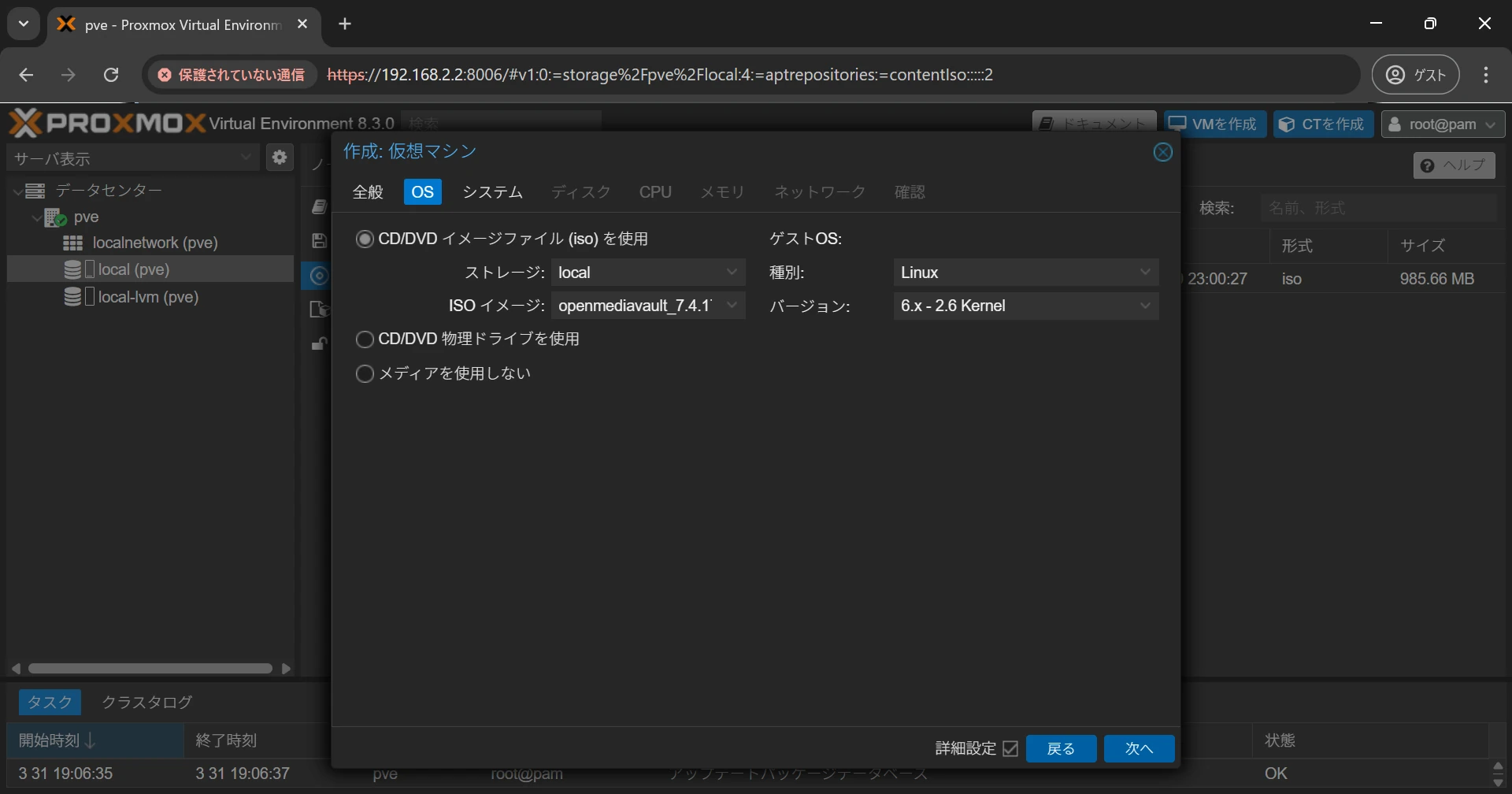1512x794 pixels.
Task: Sort tasks by 開始時刻 column header
Action: coord(95,740)
